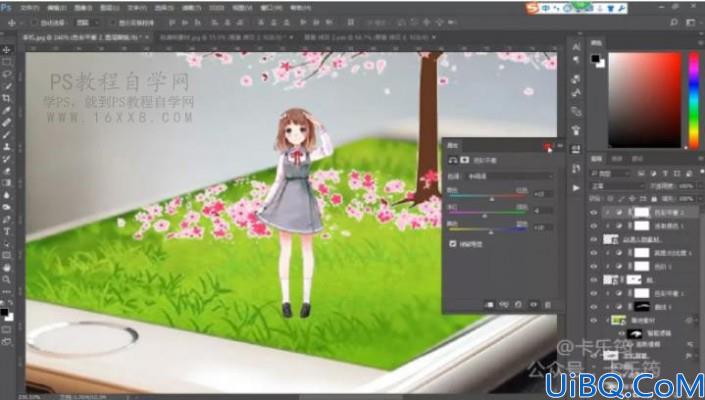Switch to the second document tab
This screenshot has height=400, width=705.
click(x=224, y=37)
